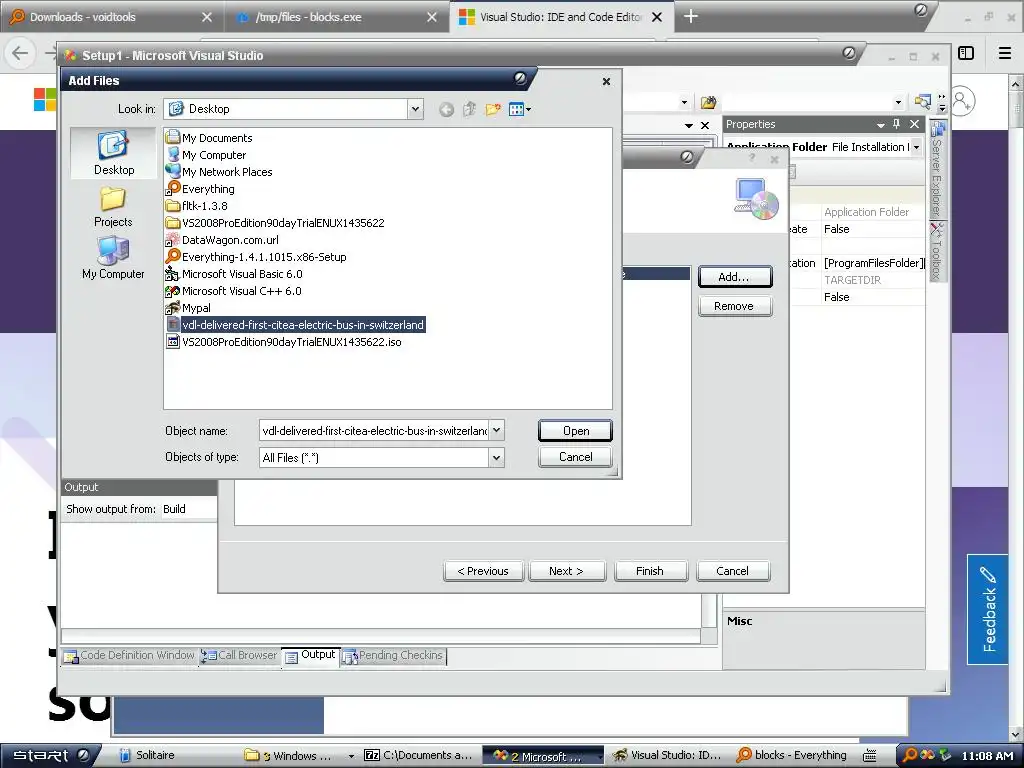Click the find-in-files toolbar icon

tap(923, 102)
